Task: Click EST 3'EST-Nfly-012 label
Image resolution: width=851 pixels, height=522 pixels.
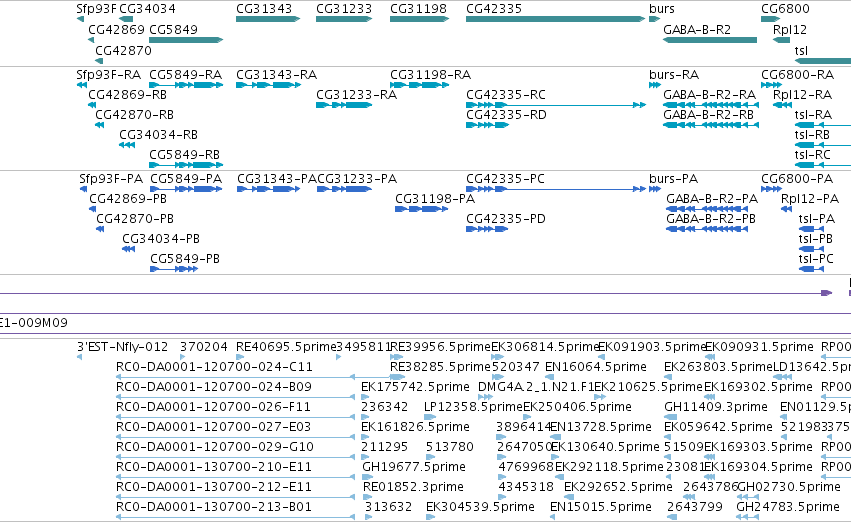Action: pyautogui.click(x=123, y=347)
